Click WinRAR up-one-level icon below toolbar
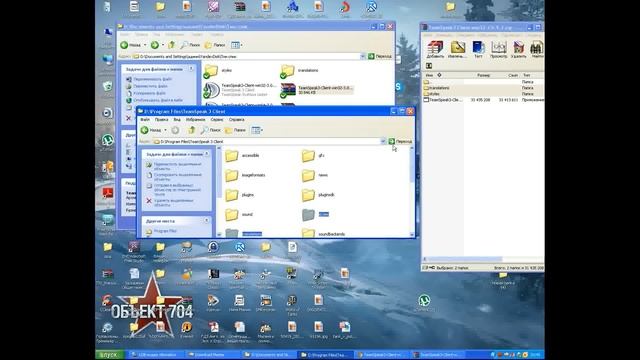640x360 pixels. 429,66
